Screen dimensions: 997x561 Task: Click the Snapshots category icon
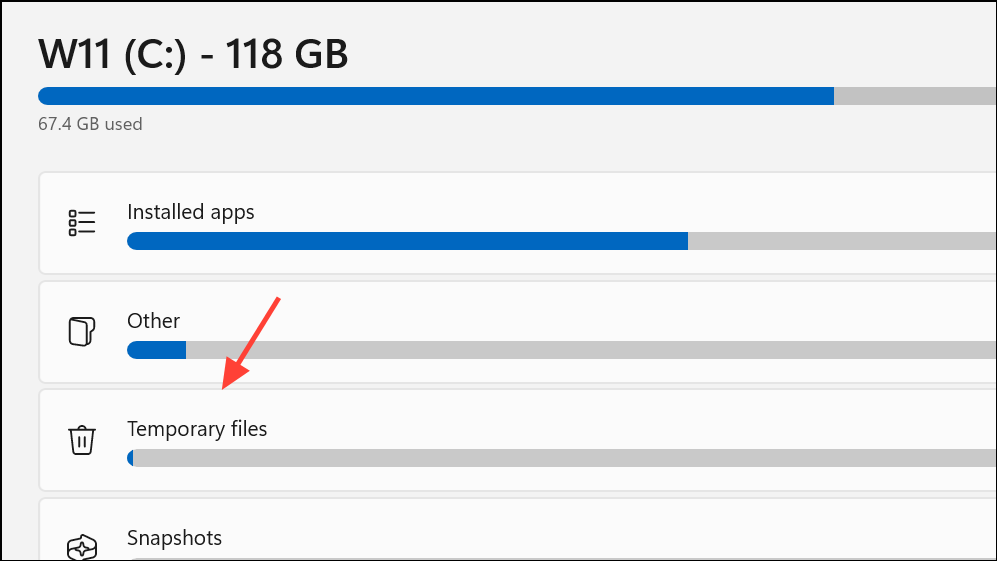tap(82, 547)
